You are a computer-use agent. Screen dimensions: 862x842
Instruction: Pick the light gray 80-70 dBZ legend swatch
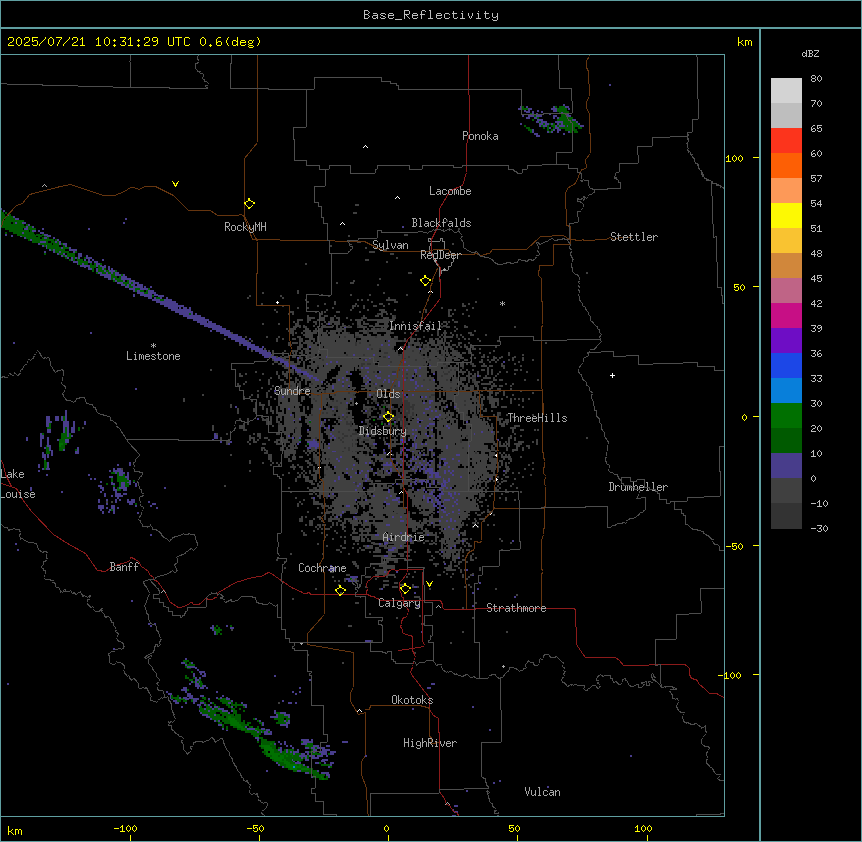click(786, 91)
